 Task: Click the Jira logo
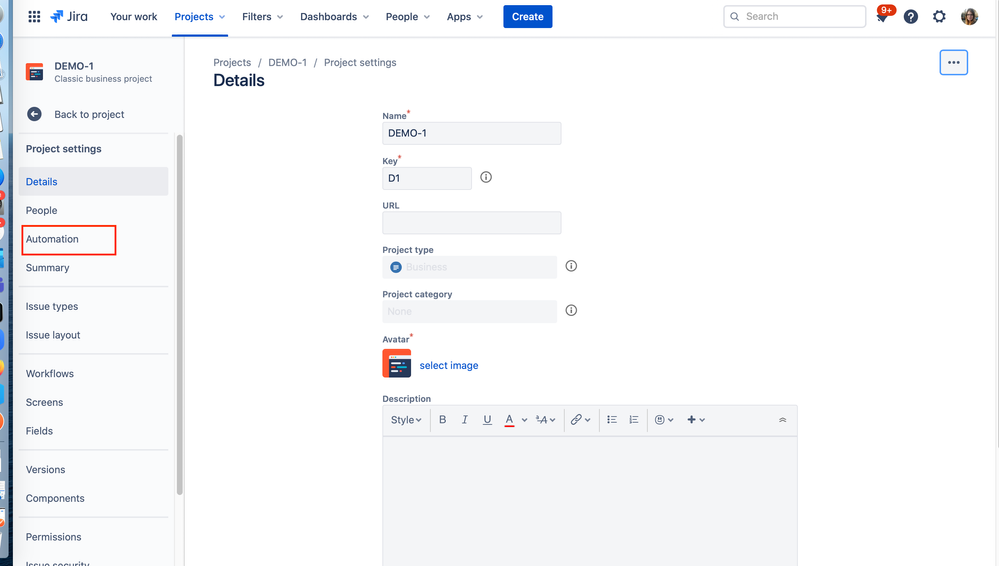69,17
